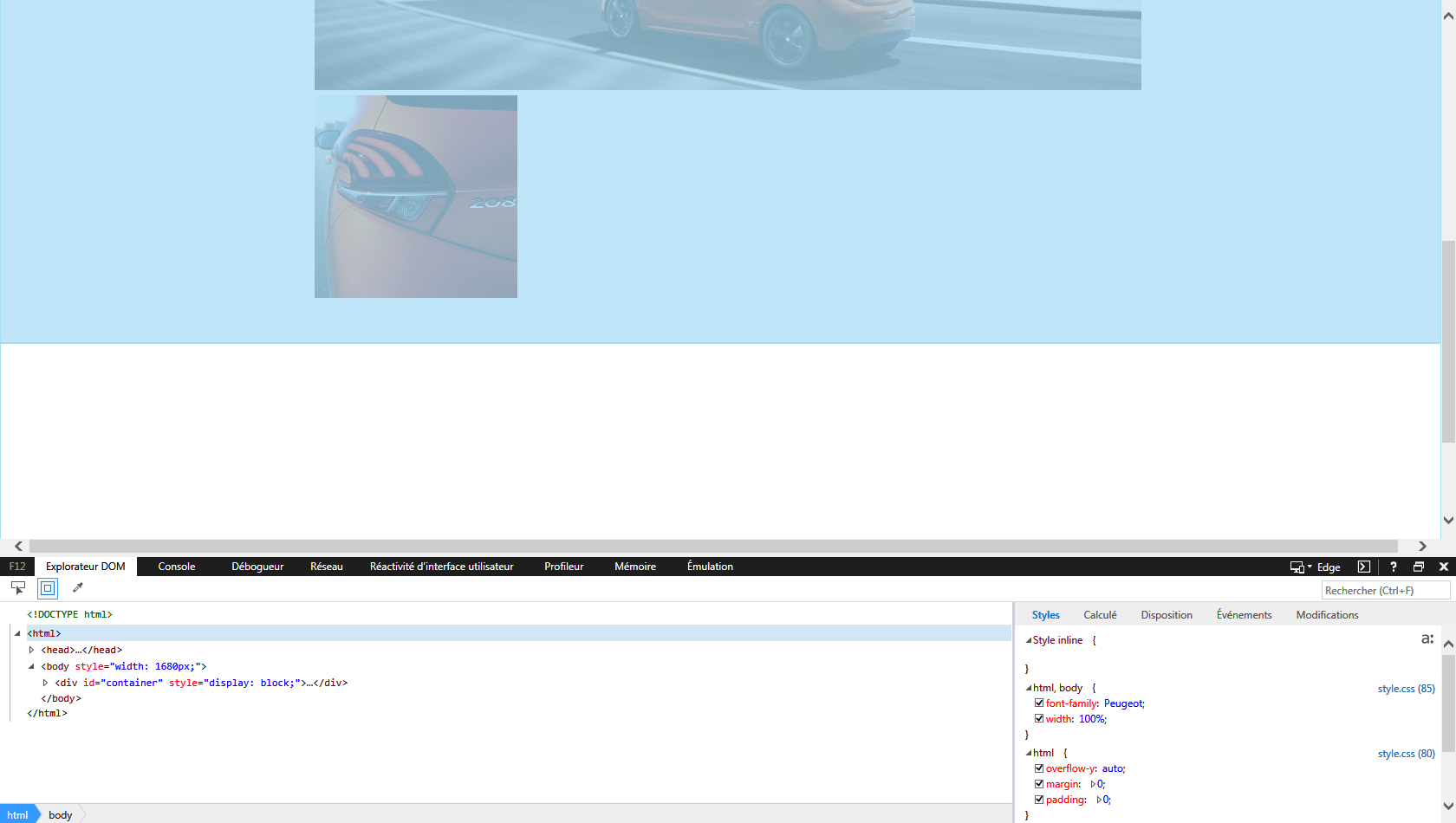Open Réactivité d'interface utilisateur tab
Screen dimensions: 1456x823
point(442,567)
